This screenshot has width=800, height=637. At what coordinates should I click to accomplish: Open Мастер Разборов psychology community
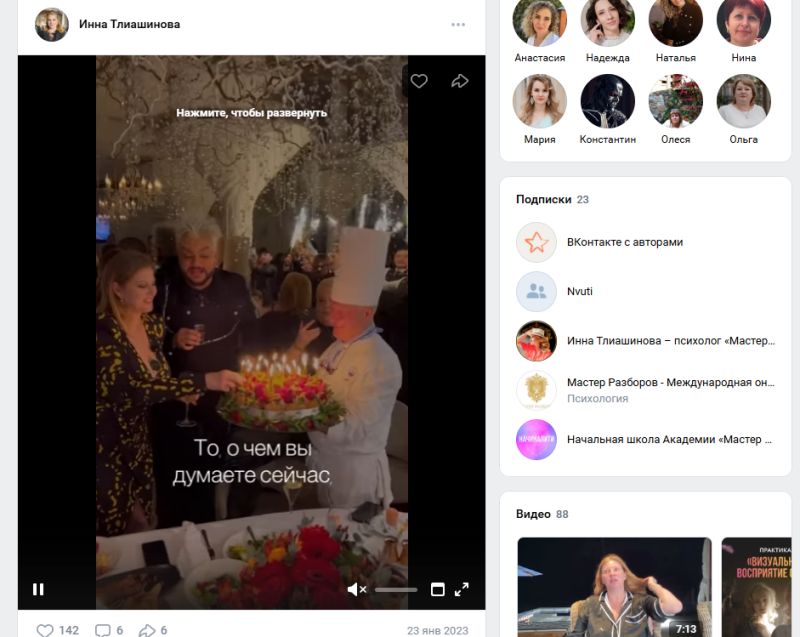[670, 382]
